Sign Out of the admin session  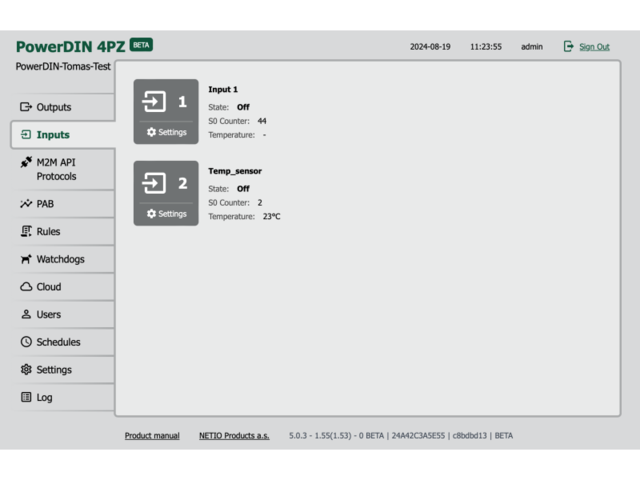pyautogui.click(x=594, y=47)
